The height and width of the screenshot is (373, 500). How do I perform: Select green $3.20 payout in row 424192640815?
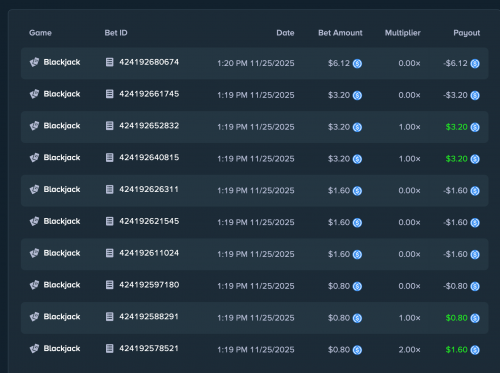[456, 159]
